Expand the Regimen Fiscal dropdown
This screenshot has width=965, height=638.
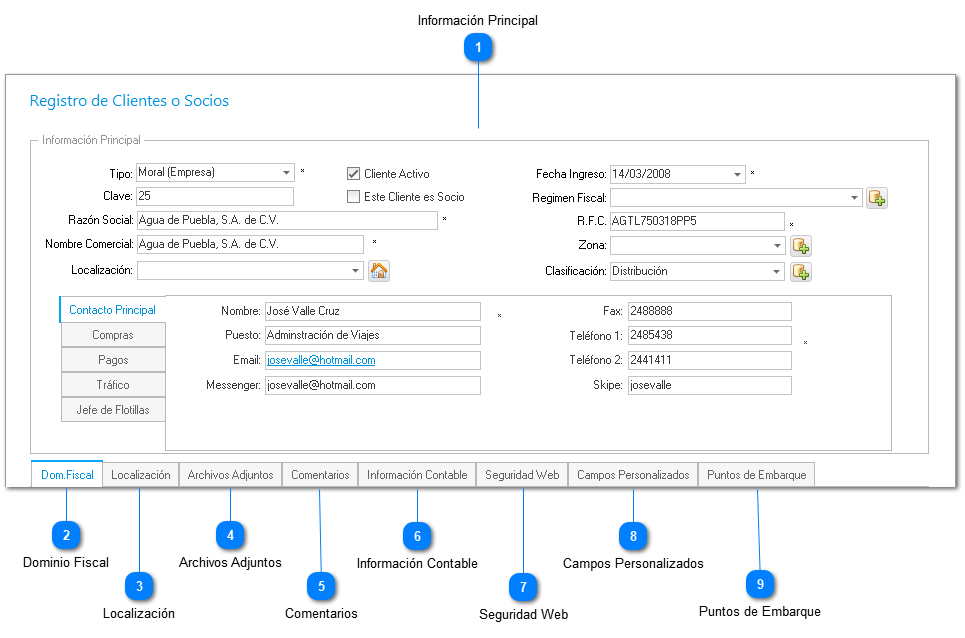(854, 197)
